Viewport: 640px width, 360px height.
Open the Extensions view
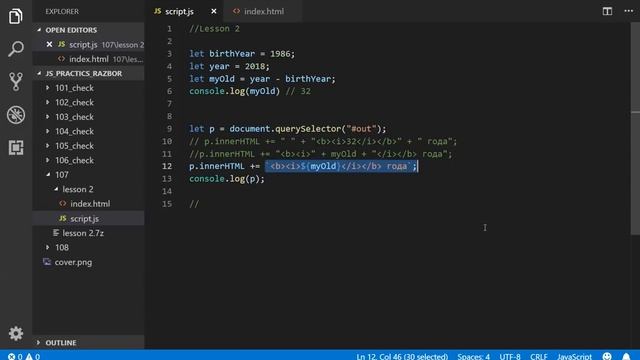pos(16,147)
